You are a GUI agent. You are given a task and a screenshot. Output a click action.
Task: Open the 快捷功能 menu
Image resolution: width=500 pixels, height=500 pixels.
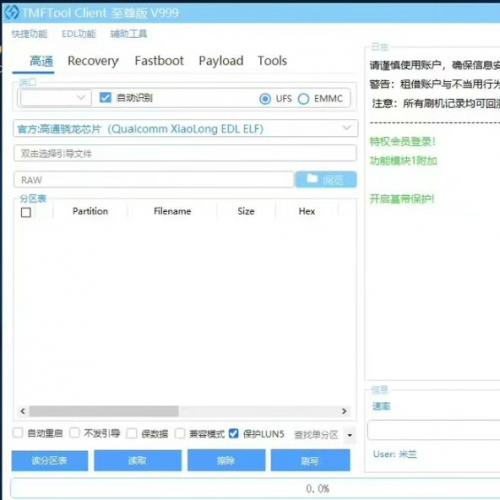[x=29, y=34]
